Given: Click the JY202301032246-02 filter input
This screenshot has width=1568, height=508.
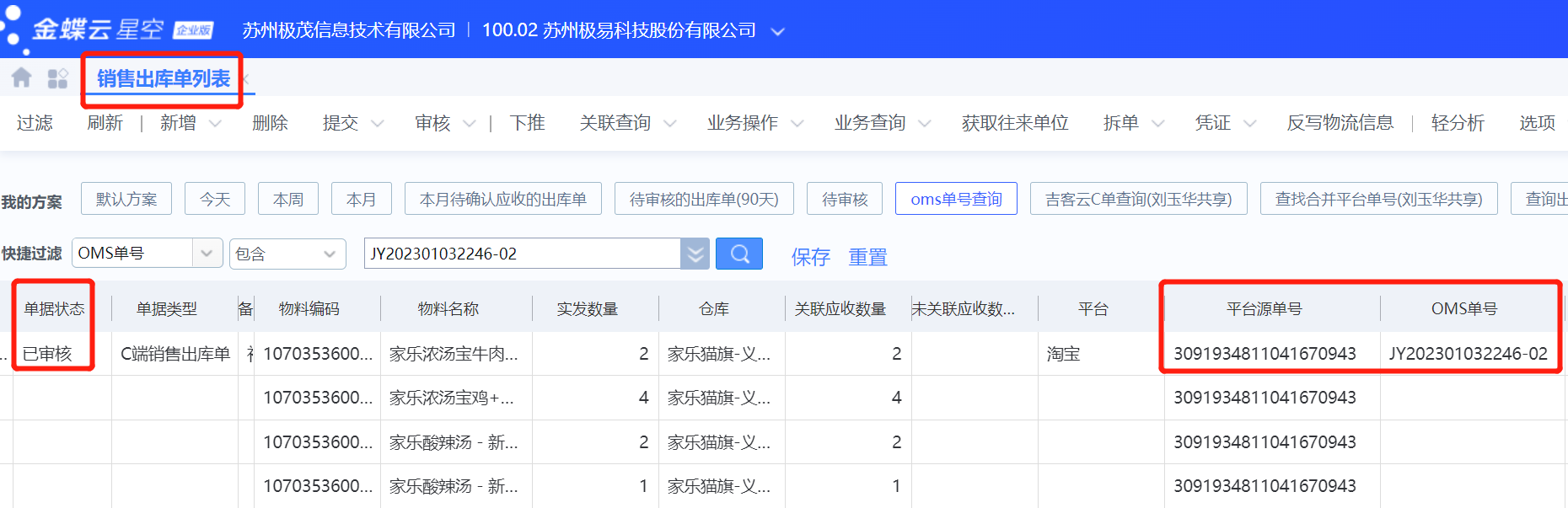Looking at the screenshot, I should pos(523,254).
